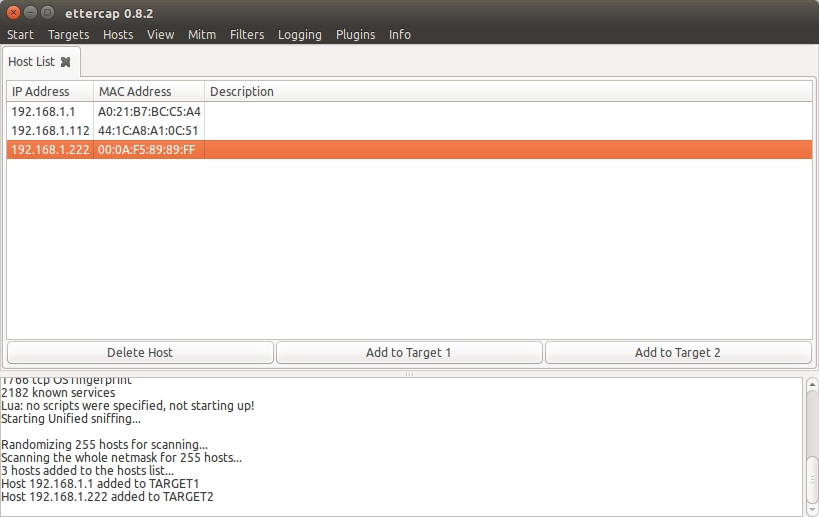This screenshot has width=819, height=517.
Task: Click MAC address 44:1C:A8:A1:0C:51
Action: [x=148, y=131]
